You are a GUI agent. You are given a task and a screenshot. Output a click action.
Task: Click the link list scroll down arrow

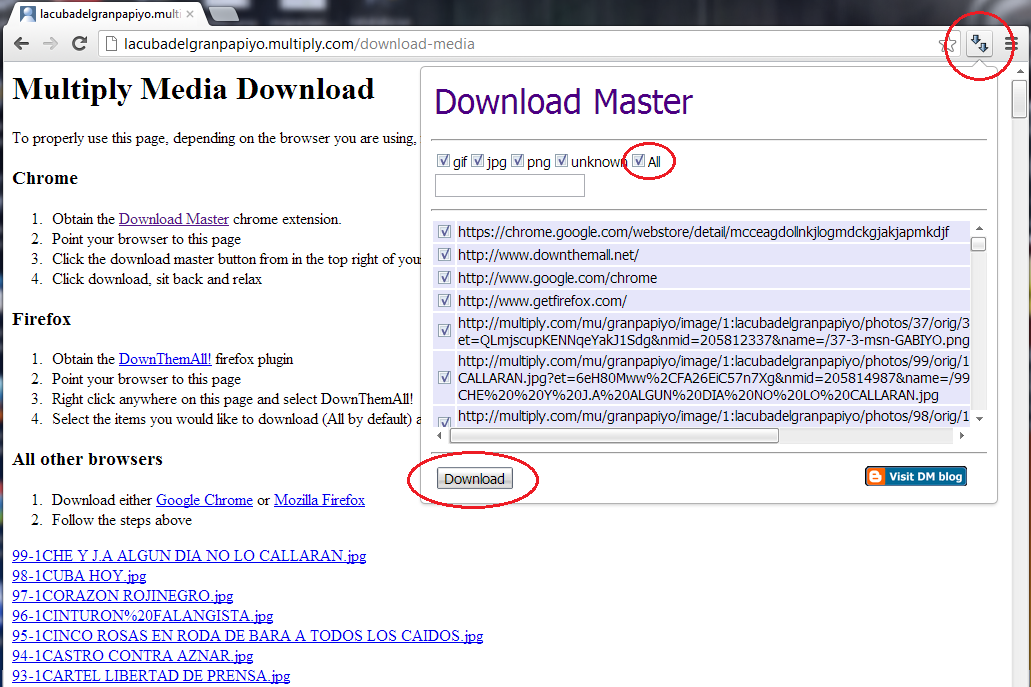point(979,419)
